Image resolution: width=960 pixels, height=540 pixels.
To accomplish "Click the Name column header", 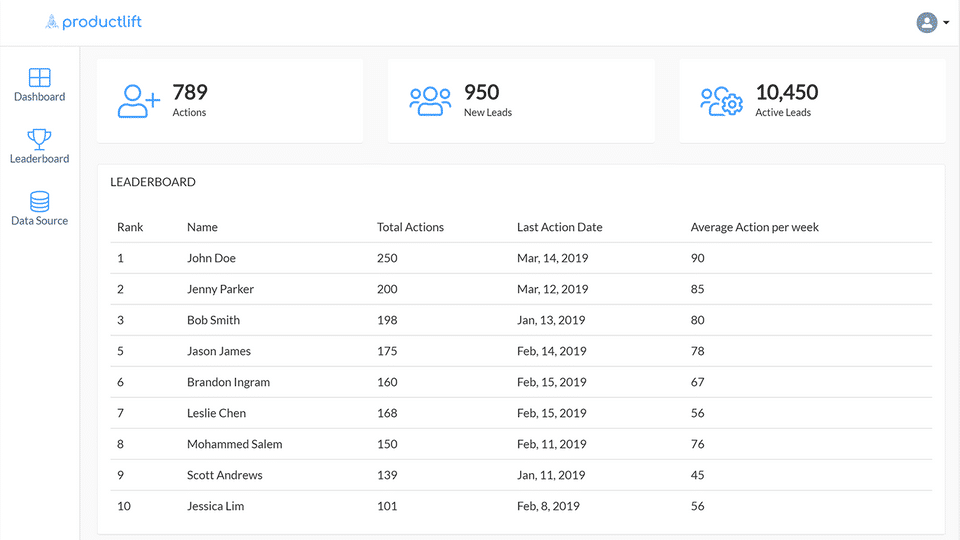I will tap(202, 227).
